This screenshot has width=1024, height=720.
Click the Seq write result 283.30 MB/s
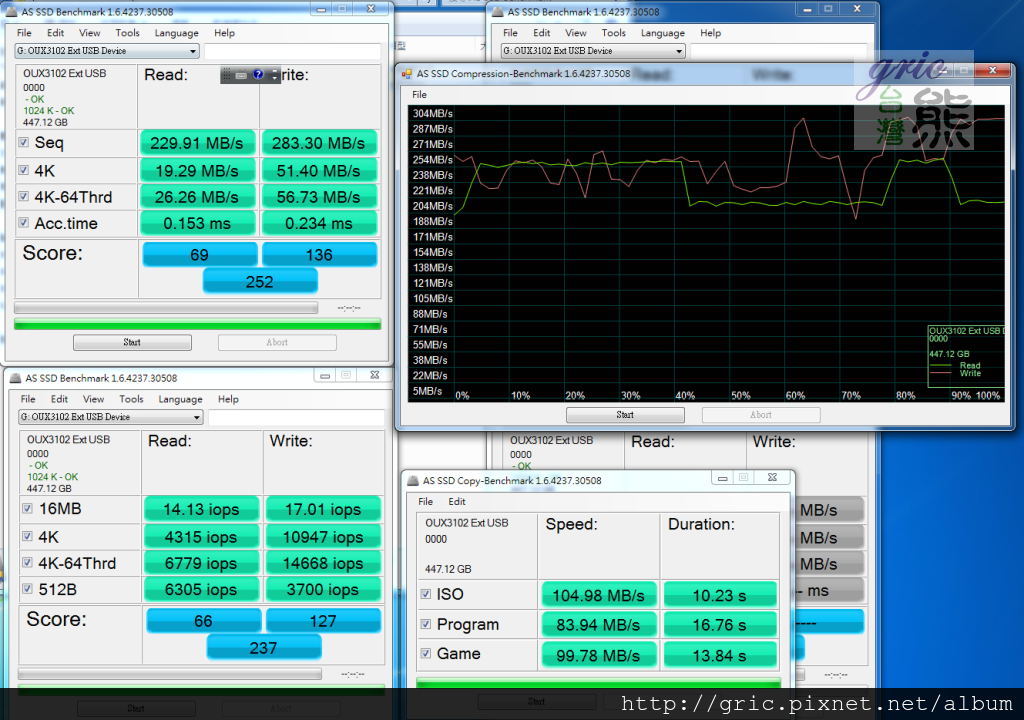319,143
